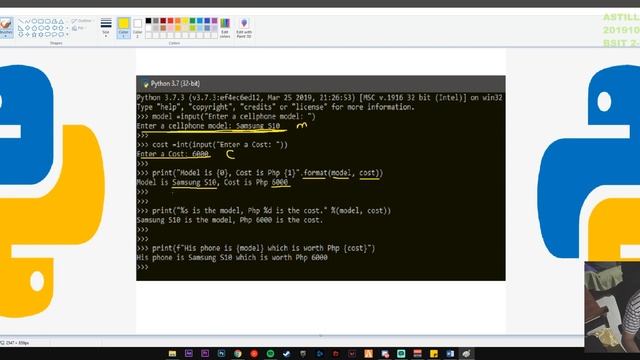Pick the indigo blue color swatch
This screenshot has height=360, width=640.
click(207, 20)
